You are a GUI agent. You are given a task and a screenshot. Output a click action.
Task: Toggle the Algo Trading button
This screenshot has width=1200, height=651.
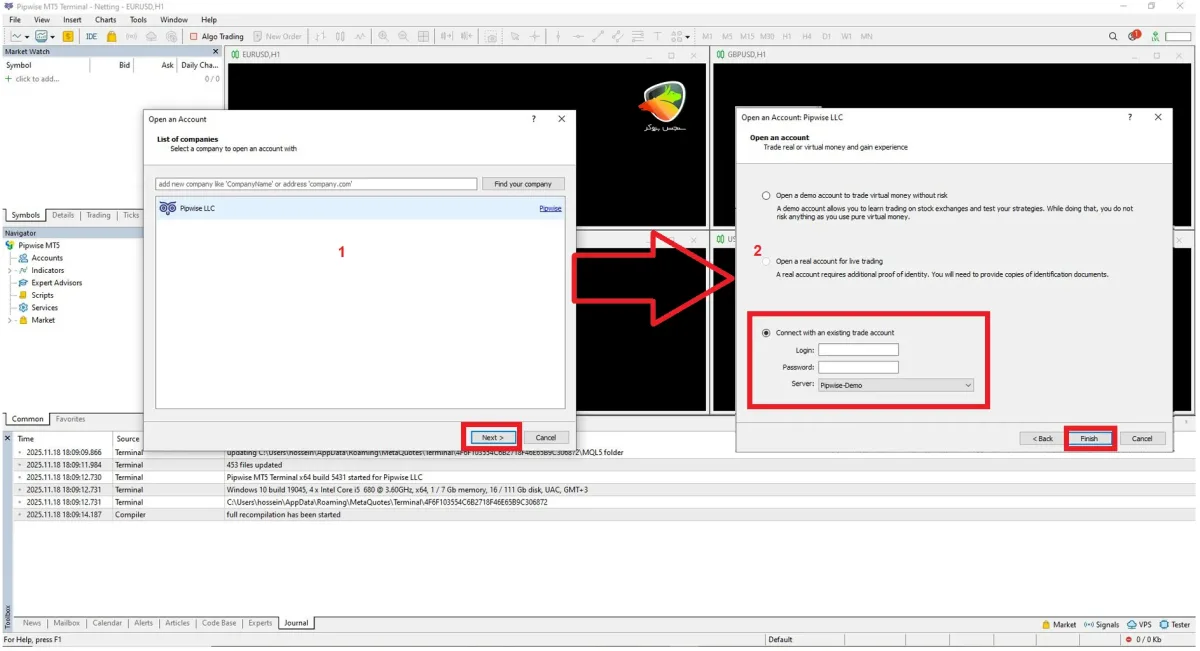216,36
